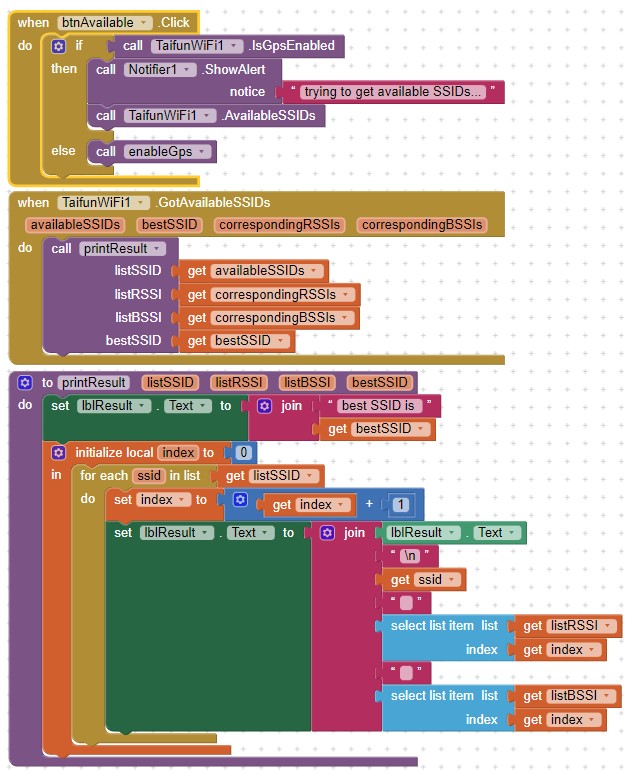Viewport: 631px width, 773px height.
Task: Click the '\n' text string block
Action: point(404,556)
